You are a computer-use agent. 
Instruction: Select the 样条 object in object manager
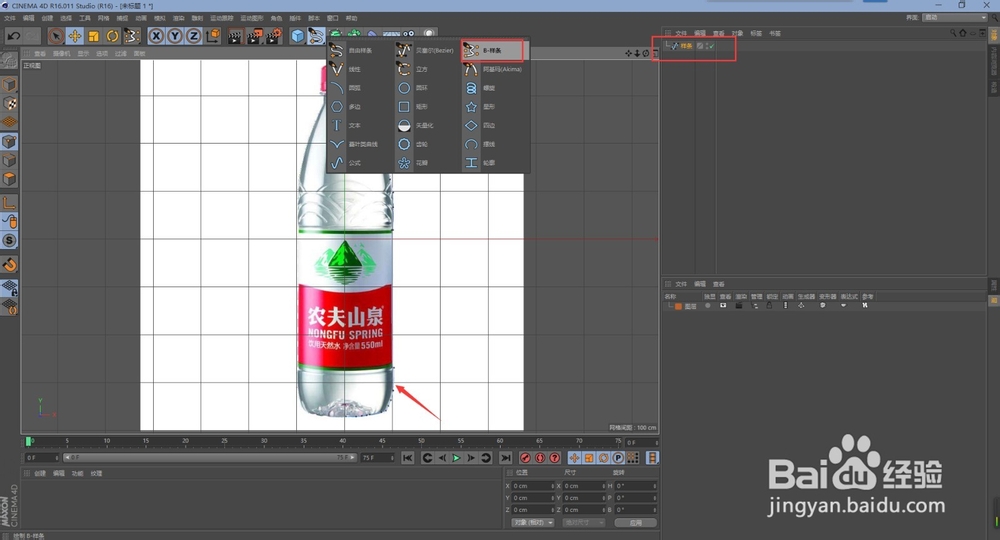[x=686, y=46]
